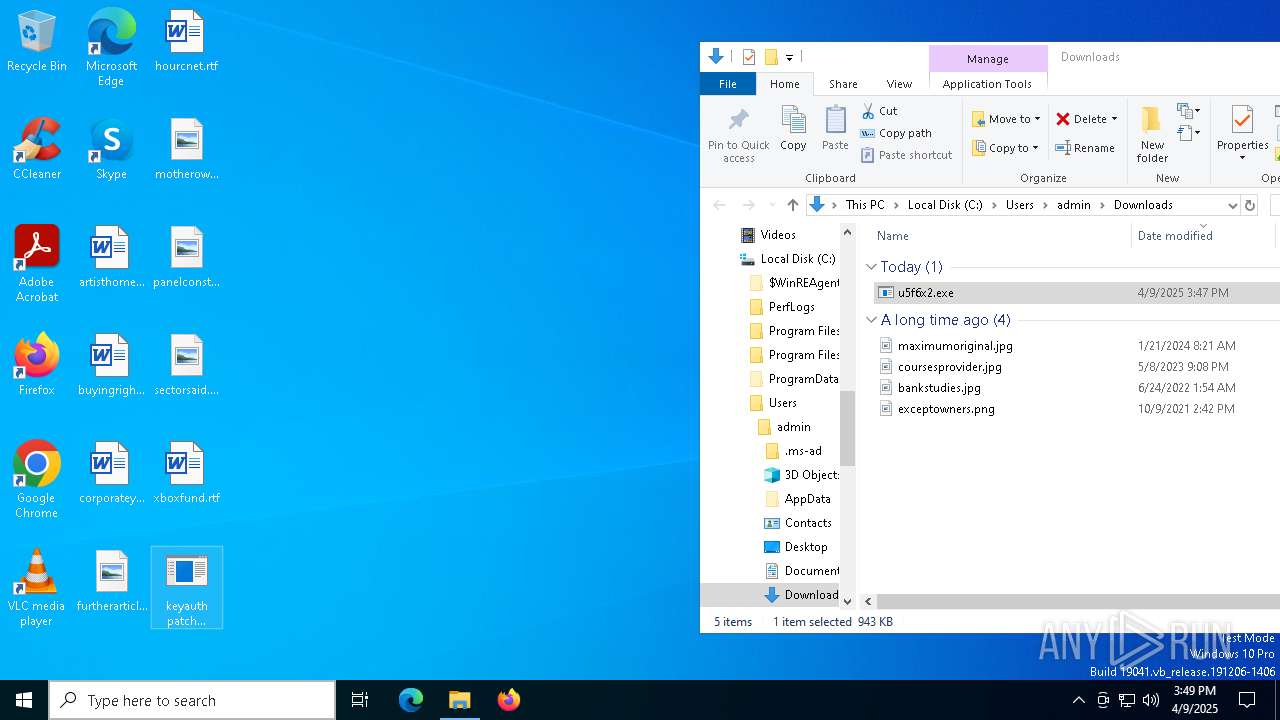
Task: Open Windows Start menu
Action: click(24, 700)
